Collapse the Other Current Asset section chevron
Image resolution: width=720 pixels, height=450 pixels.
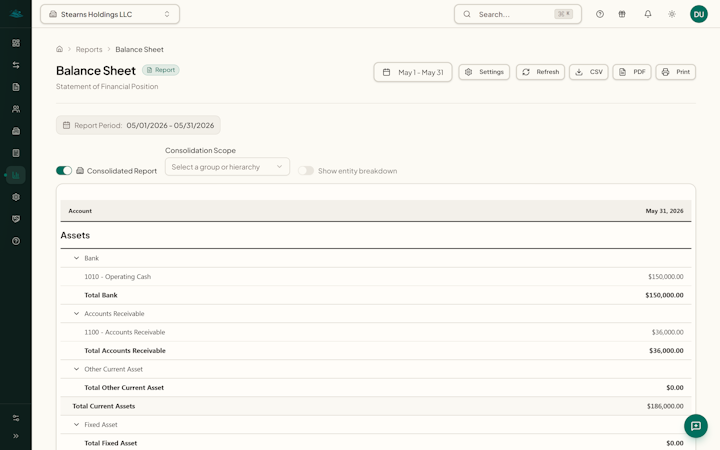click(x=76, y=369)
